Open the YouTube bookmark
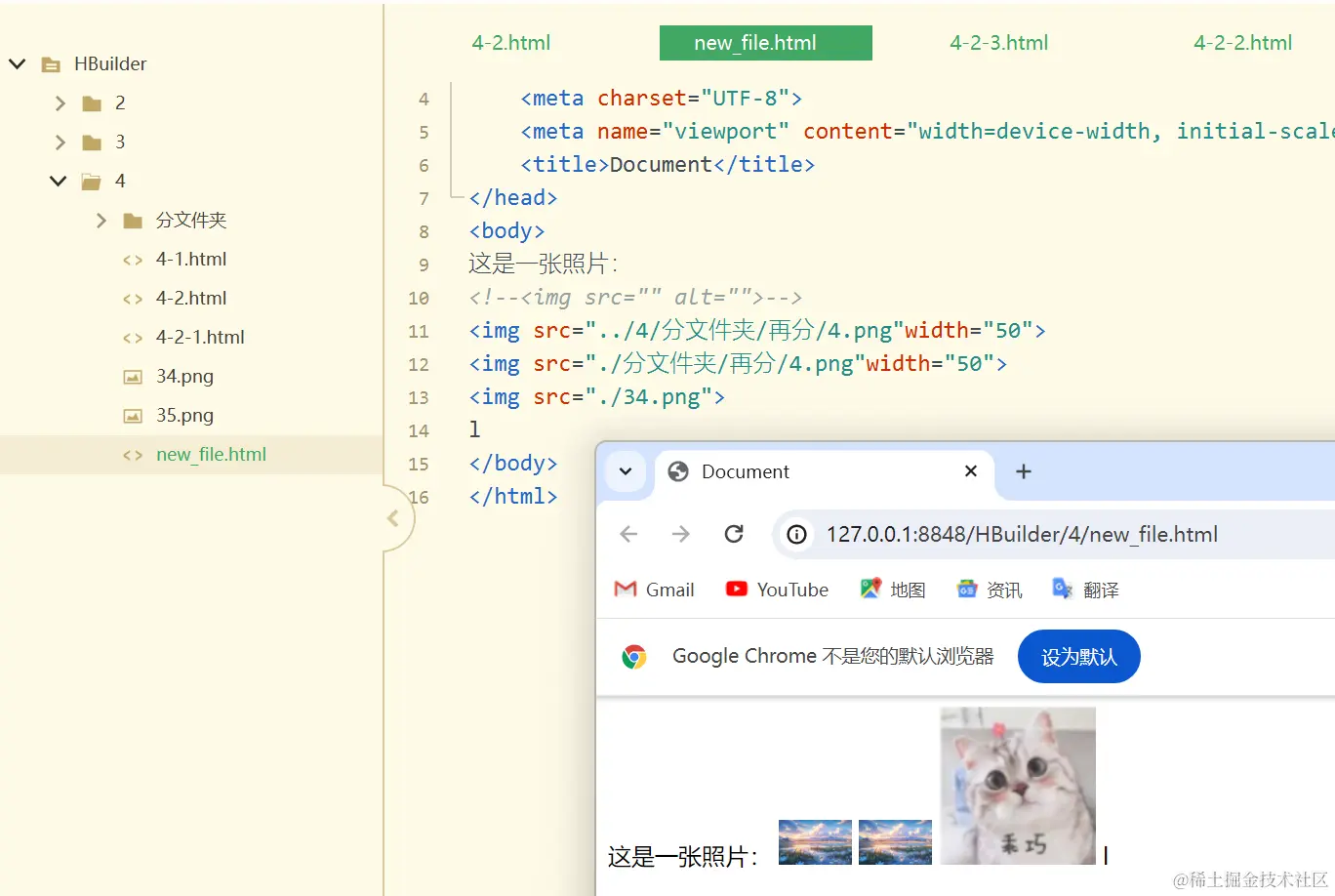1335x896 pixels. (777, 590)
